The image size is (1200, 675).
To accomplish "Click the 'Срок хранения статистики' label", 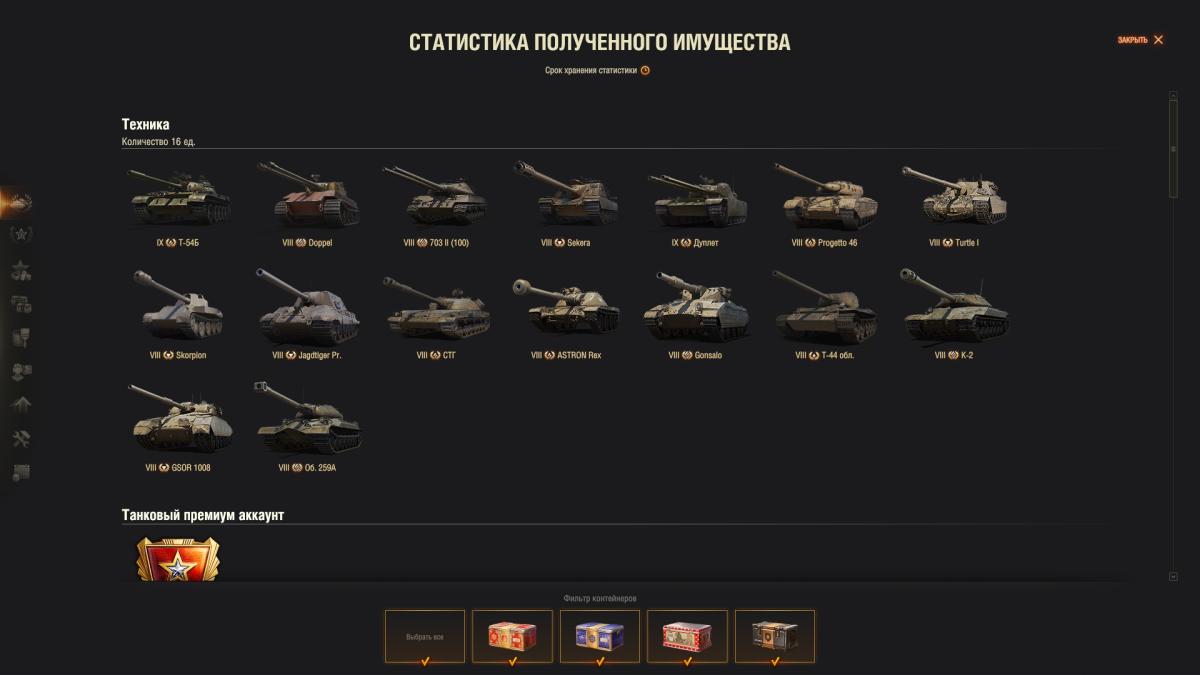I will click(x=591, y=71).
